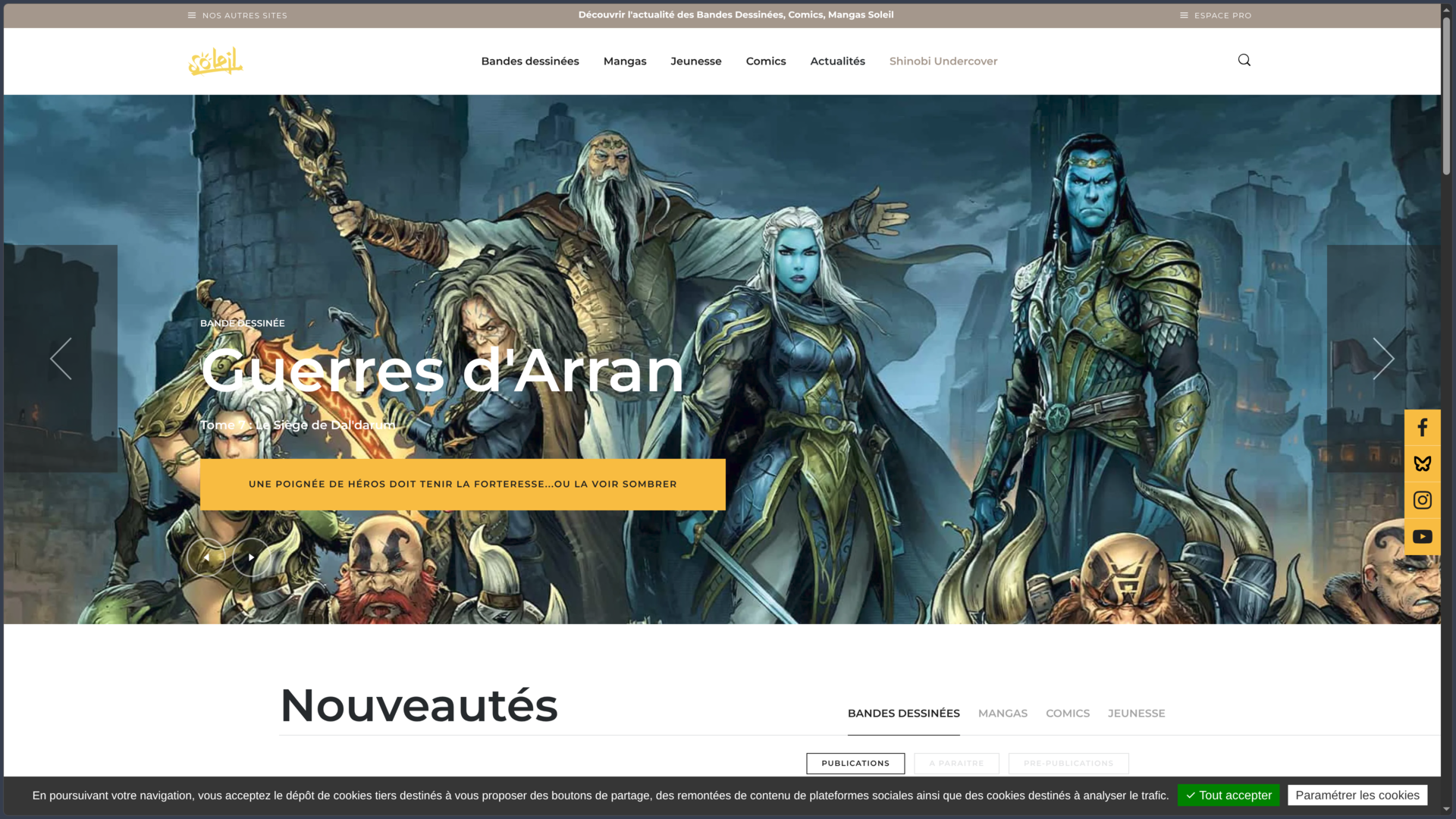Open the Comics menu
This screenshot has height=819, width=1456.
click(766, 61)
